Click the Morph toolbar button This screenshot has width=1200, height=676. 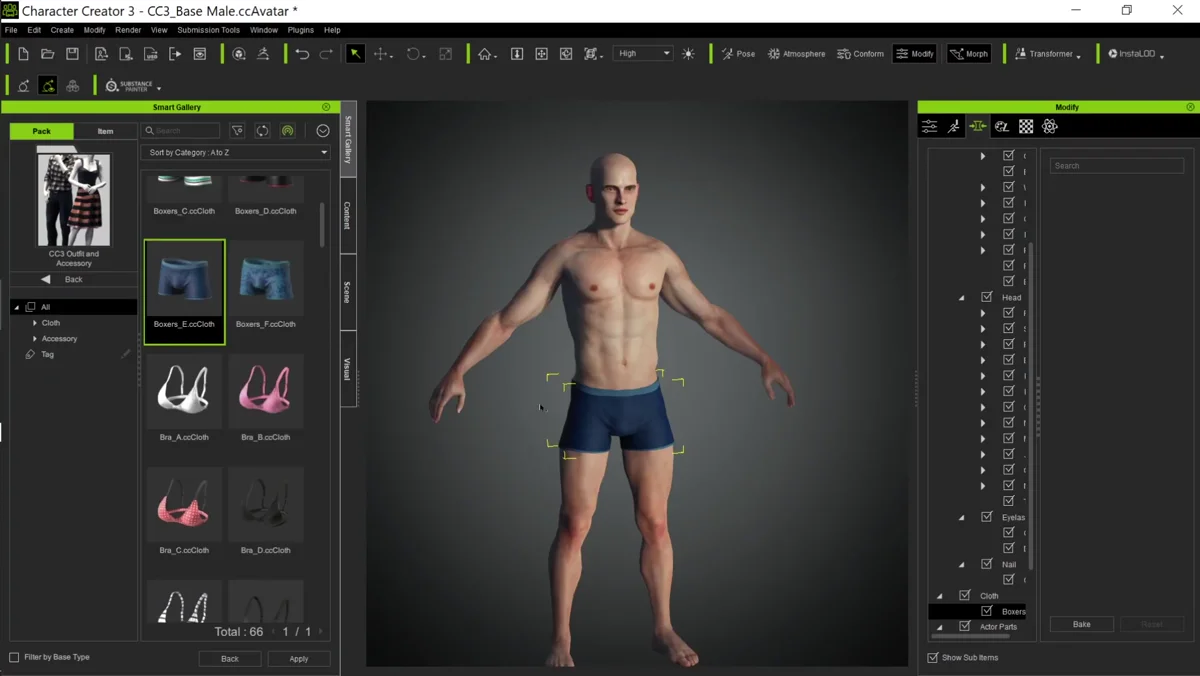(968, 54)
